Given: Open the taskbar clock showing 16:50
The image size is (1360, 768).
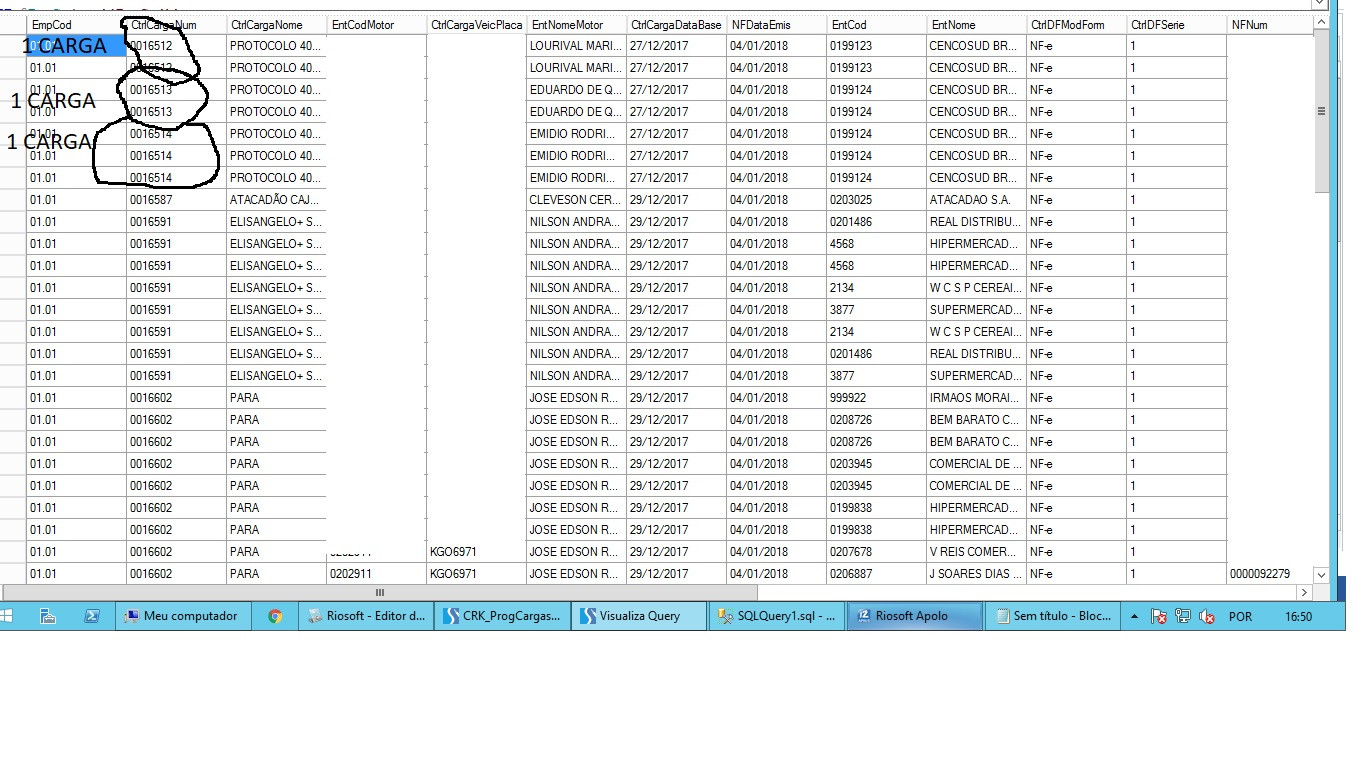Looking at the screenshot, I should (1298, 617).
